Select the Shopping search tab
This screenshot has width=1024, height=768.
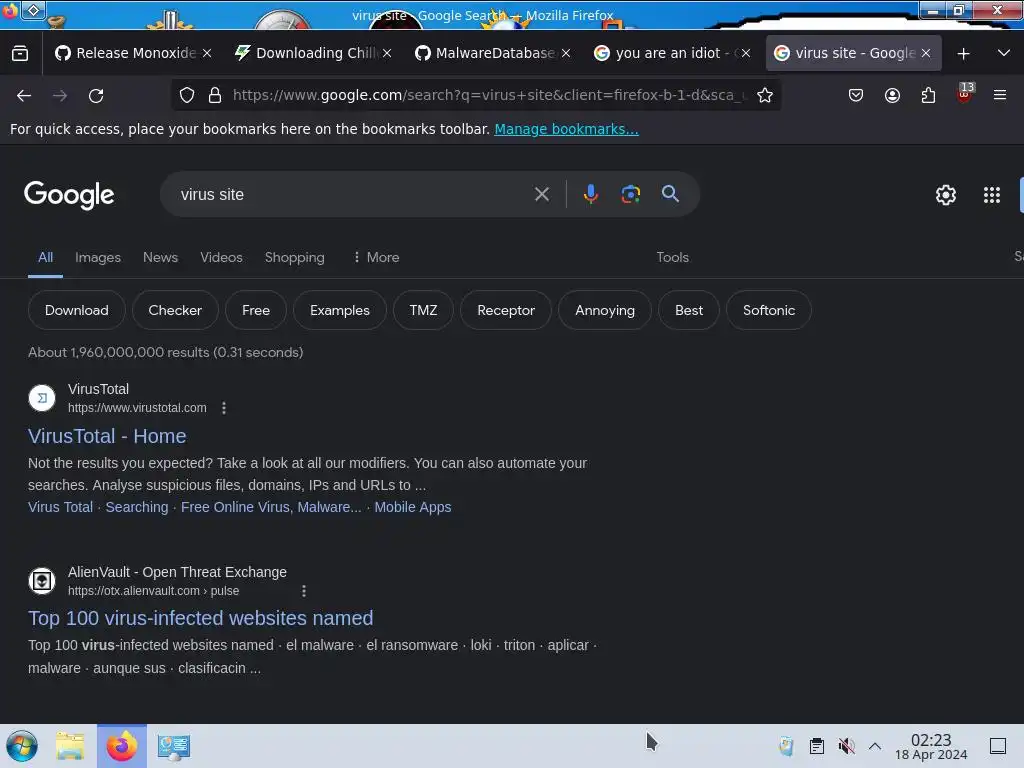(x=295, y=257)
